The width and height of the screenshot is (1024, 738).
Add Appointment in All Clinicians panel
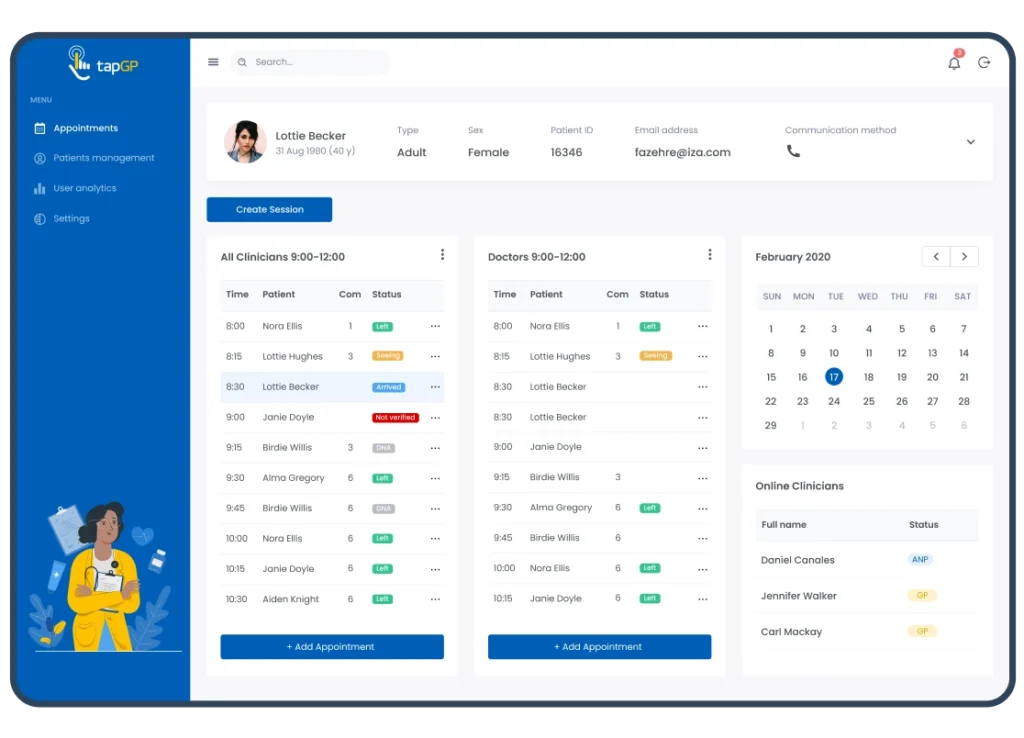pyautogui.click(x=332, y=647)
